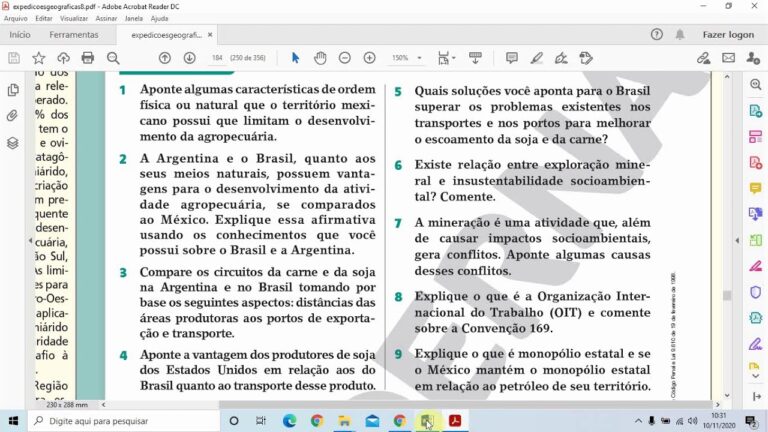Click the cloud upload icon
The height and width of the screenshot is (432, 768).
click(x=63, y=58)
